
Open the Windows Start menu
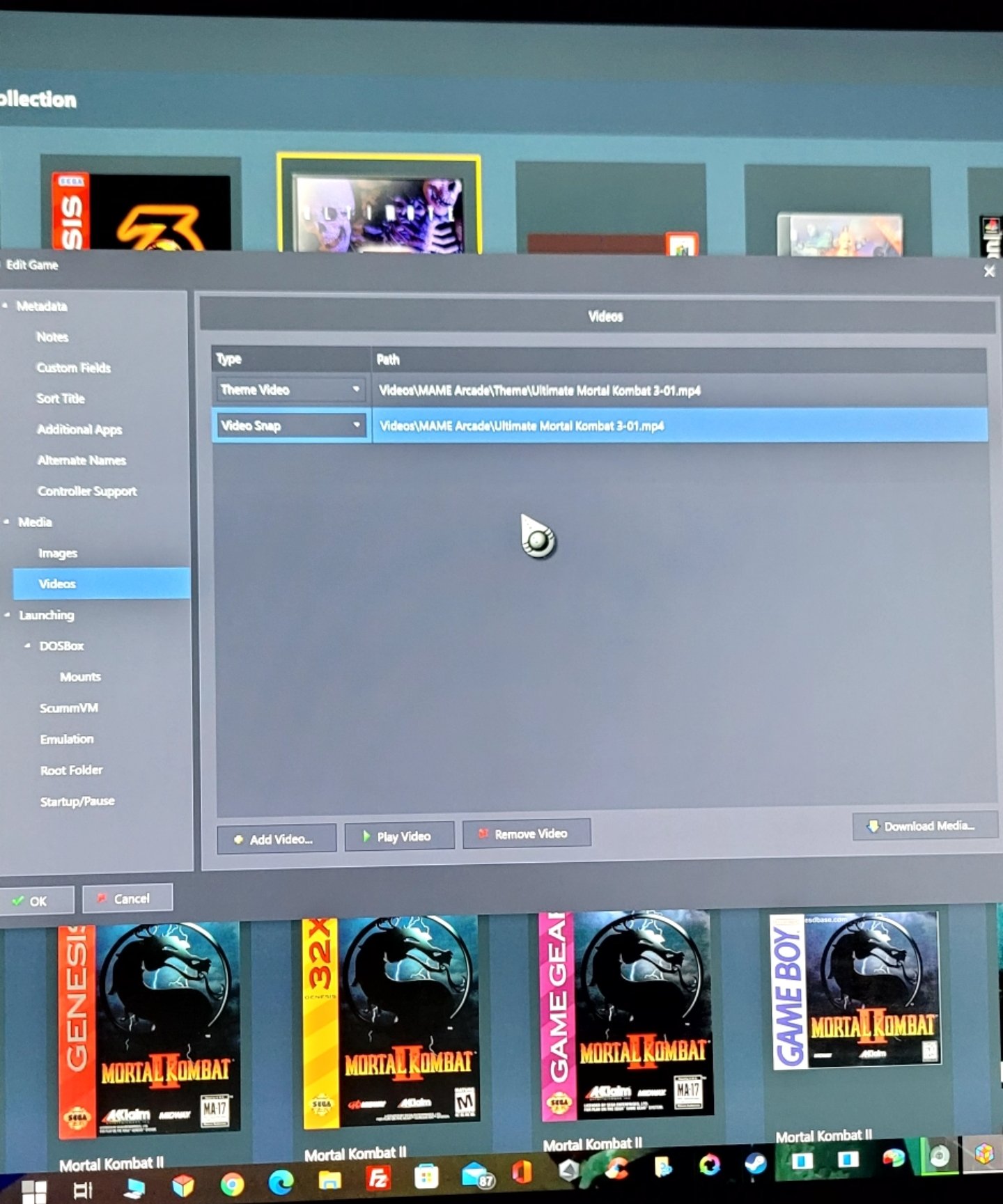pos(33,1191)
